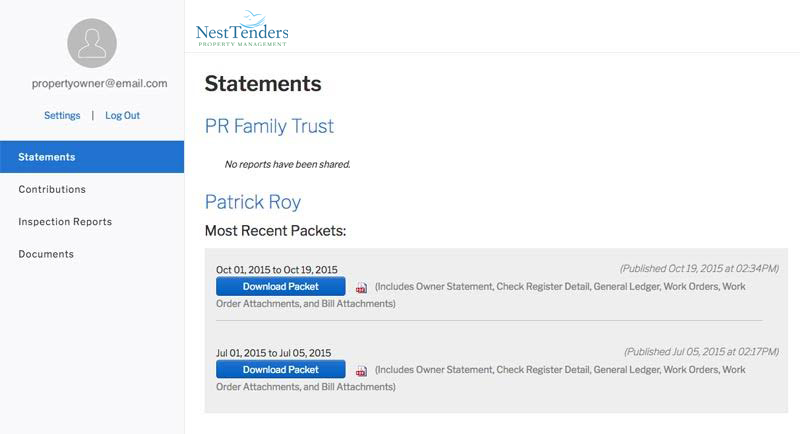This screenshot has width=800, height=434.
Task: Click the propertyowner@email.com account text
Action: click(x=92, y=84)
